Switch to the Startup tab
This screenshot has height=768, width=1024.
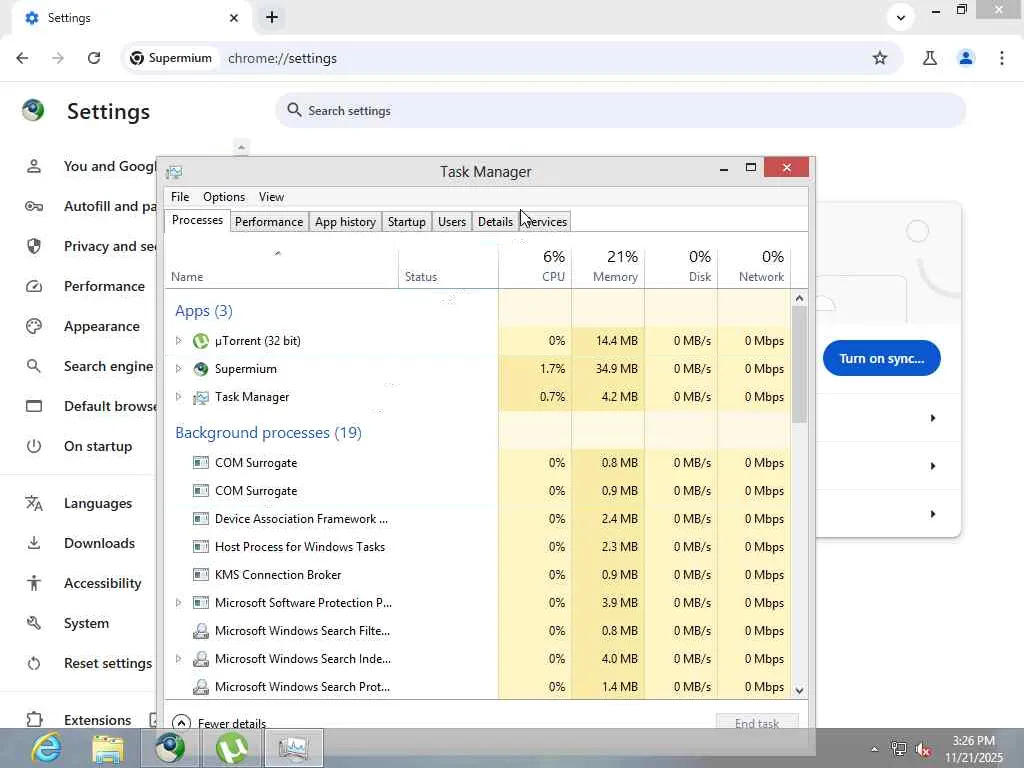[x=406, y=222]
